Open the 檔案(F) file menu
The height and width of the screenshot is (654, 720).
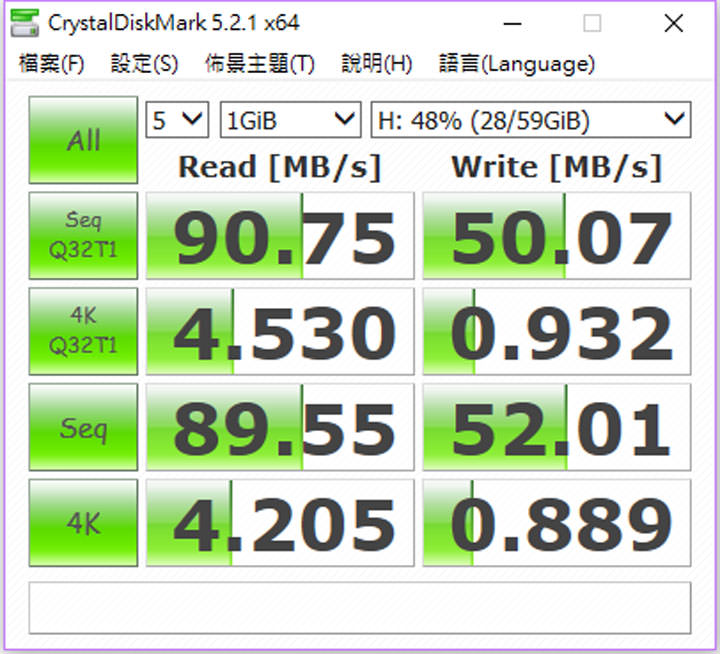tap(52, 64)
